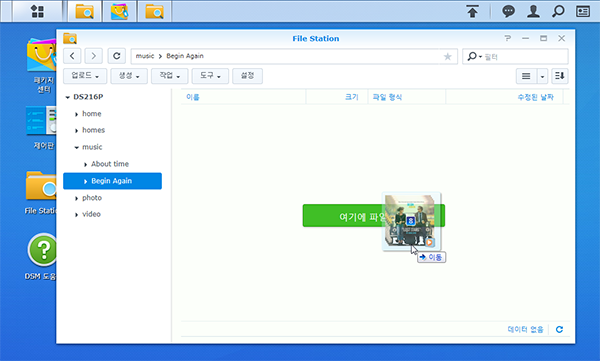Open the 생성 dropdown menu

[x=128, y=76]
